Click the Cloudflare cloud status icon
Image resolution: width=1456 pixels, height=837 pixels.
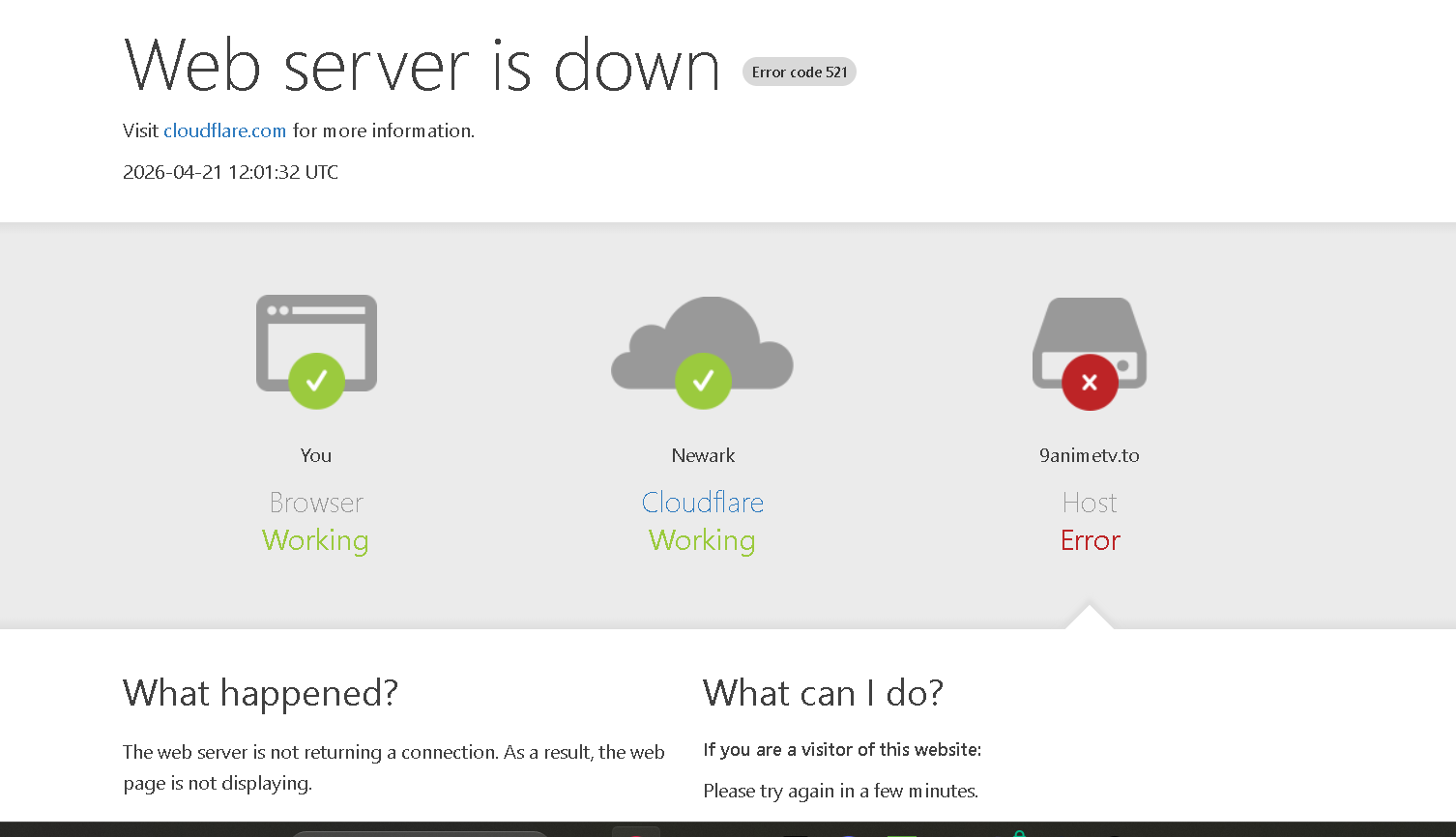(x=703, y=353)
